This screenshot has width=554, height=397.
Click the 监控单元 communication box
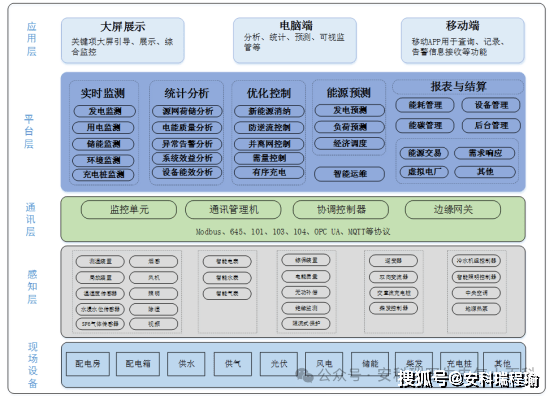pos(129,210)
